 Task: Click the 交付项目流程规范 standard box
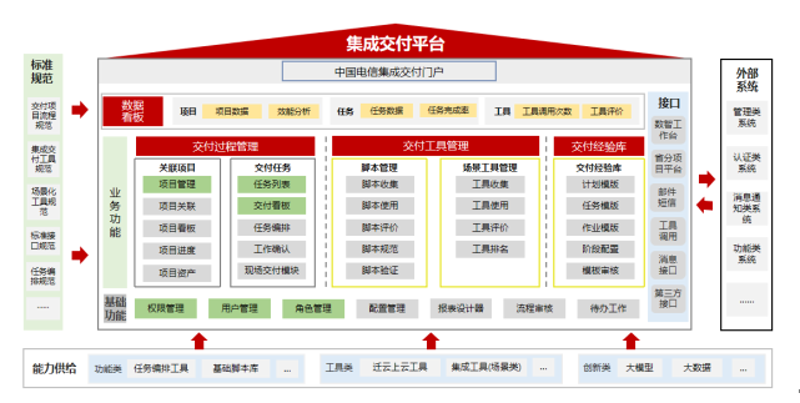point(43,116)
